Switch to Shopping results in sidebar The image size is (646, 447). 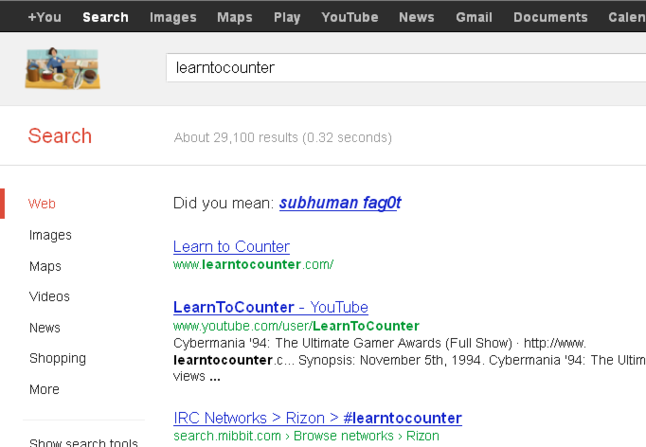58,358
